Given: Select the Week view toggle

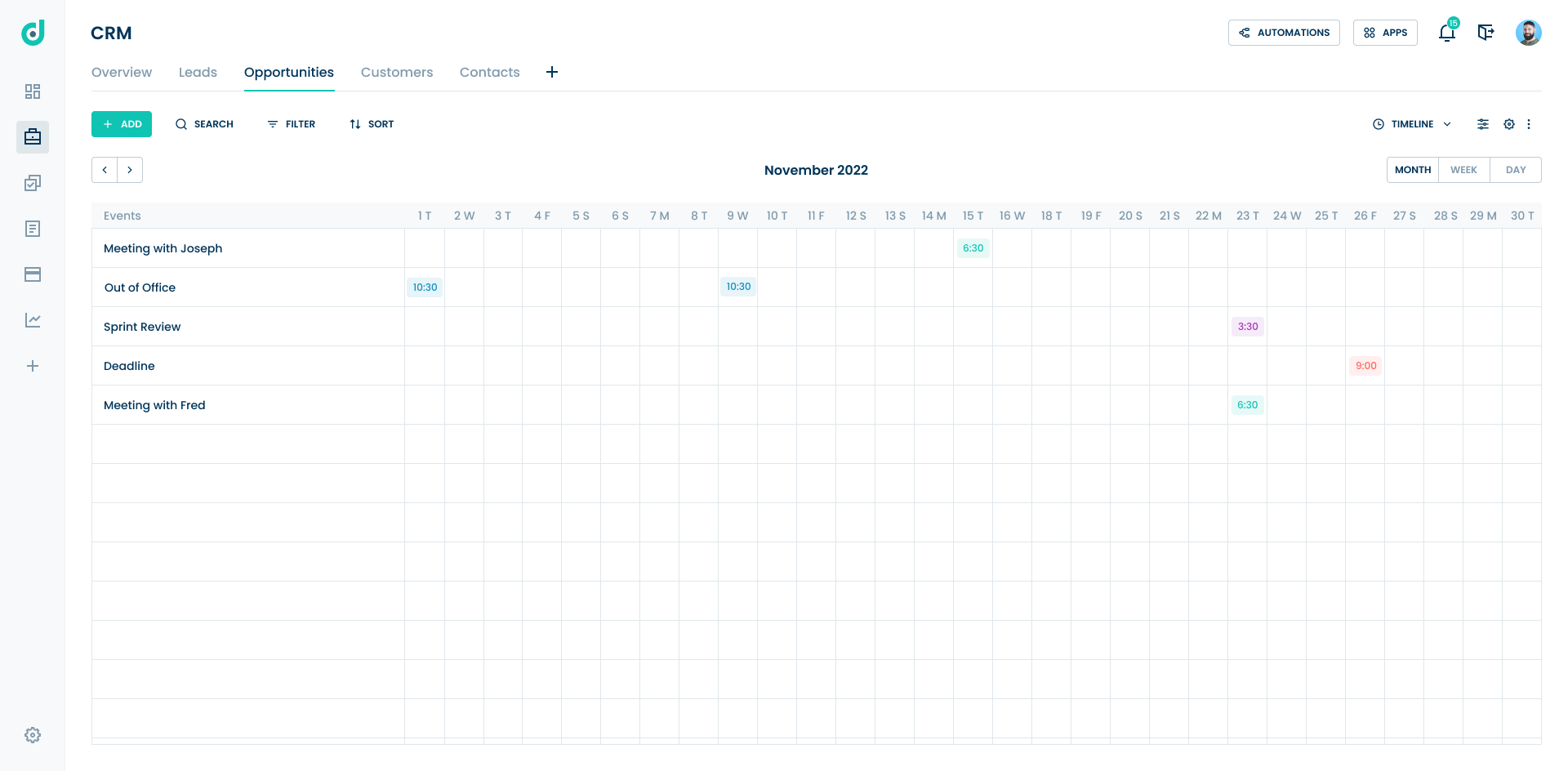Looking at the screenshot, I should [1463, 170].
